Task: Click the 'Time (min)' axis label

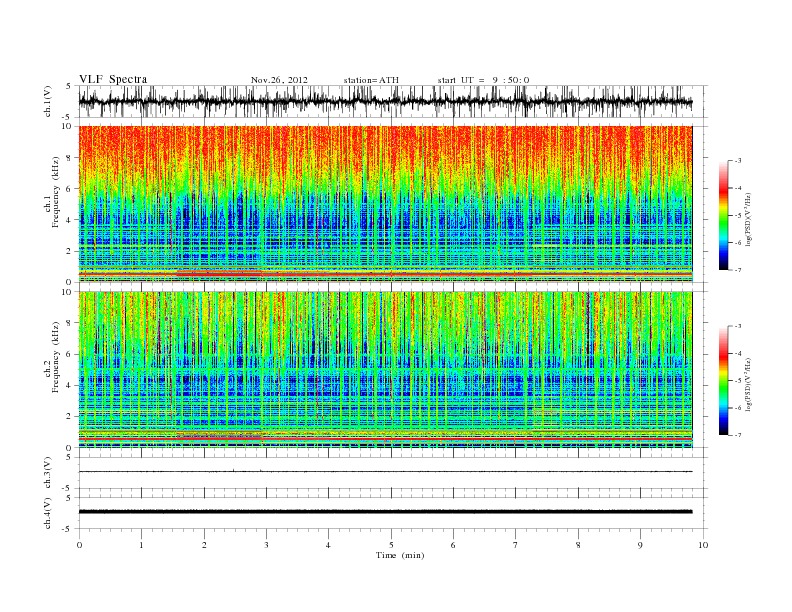Action: pos(400,555)
